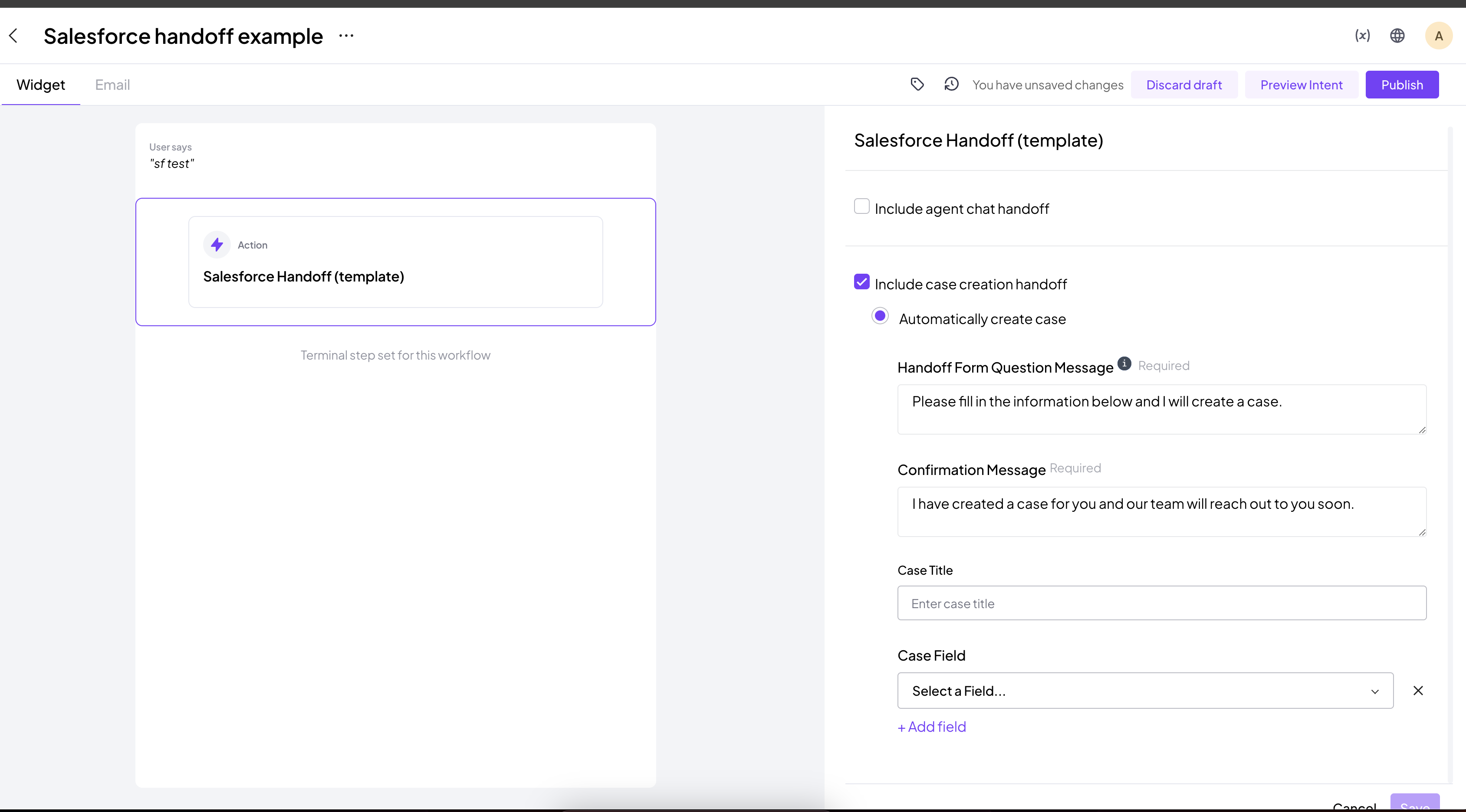Open version history clock icon
Image resolution: width=1466 pixels, height=812 pixels.
pos(952,85)
